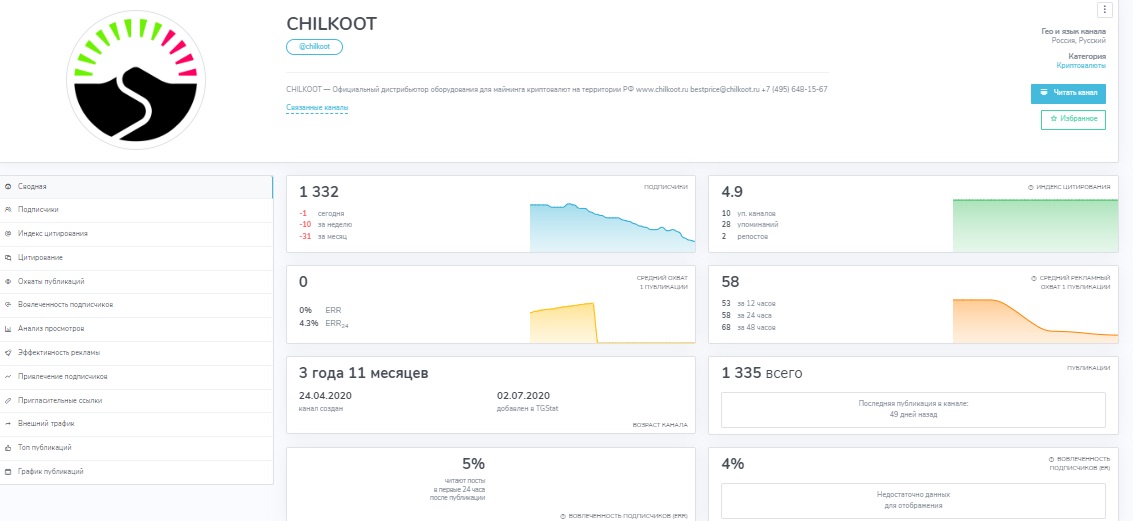Click the 28 упоминаний row
This screenshot has width=1133, height=521.
click(750, 225)
